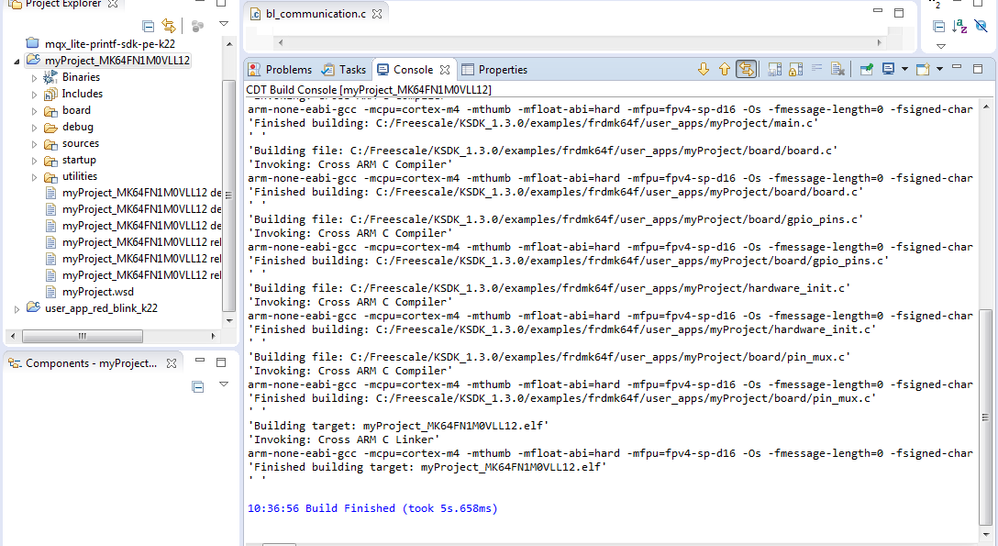Click the Binaries folder icon
The height and width of the screenshot is (546, 998).
(50, 77)
